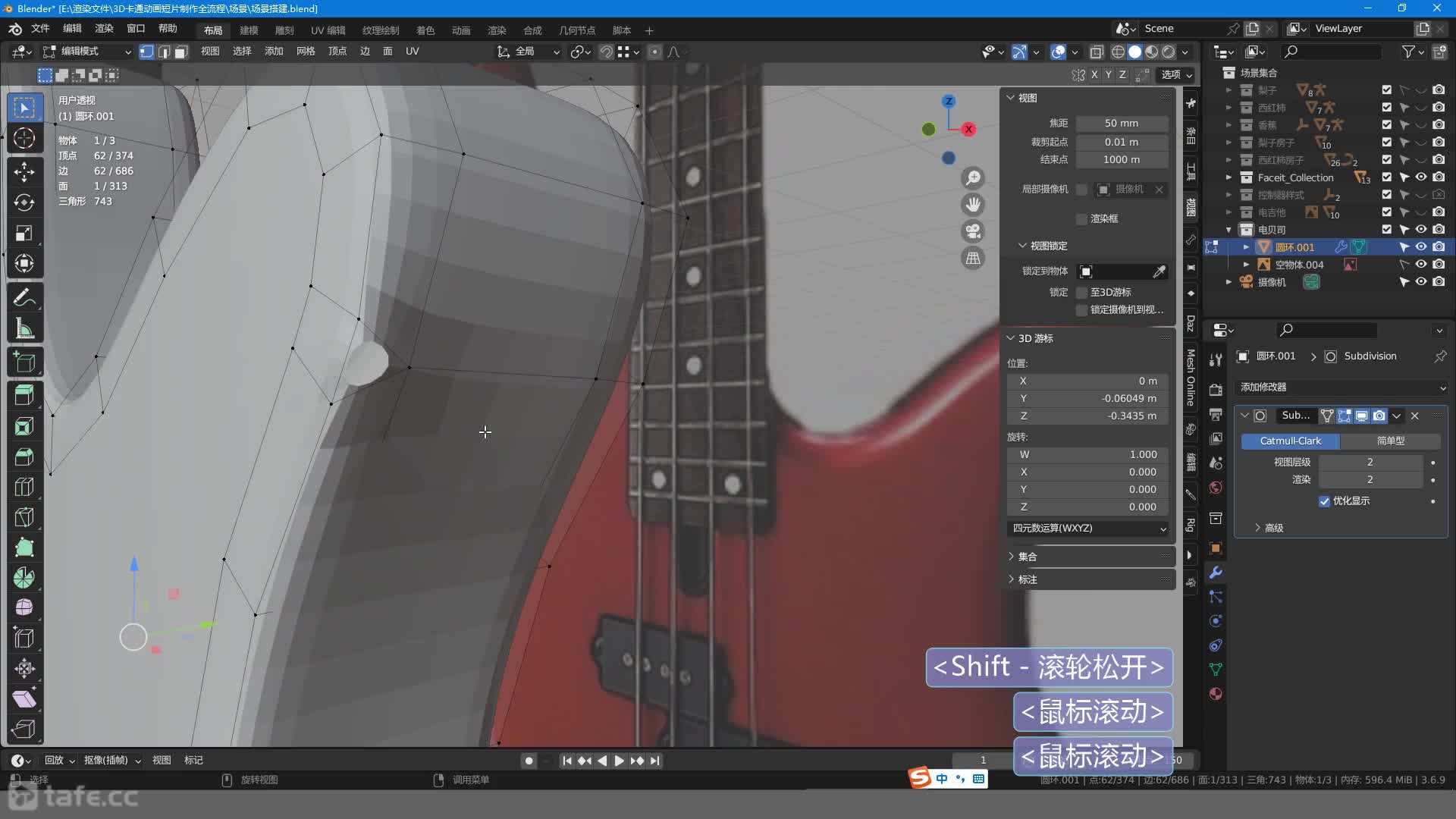This screenshot has width=1456, height=819.
Task: Open the 网格 menu in viewport header
Action: click(306, 52)
